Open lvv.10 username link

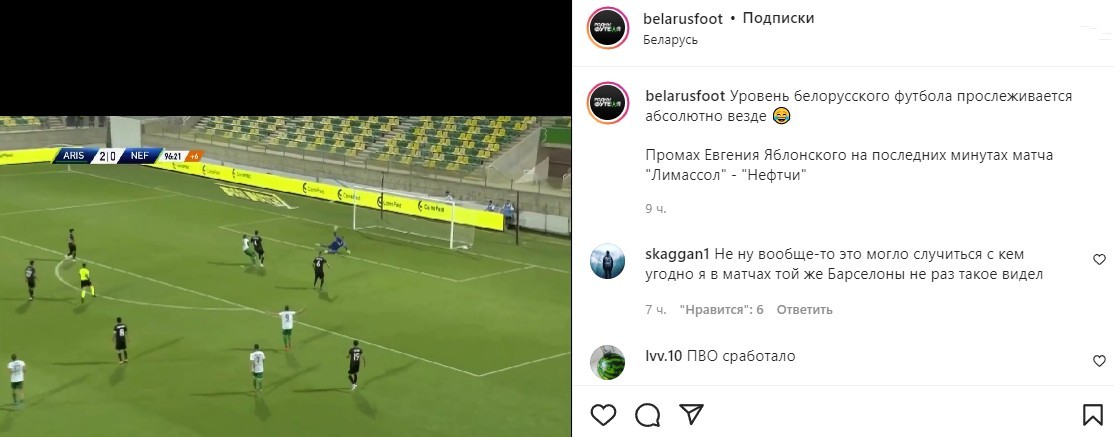click(x=664, y=356)
